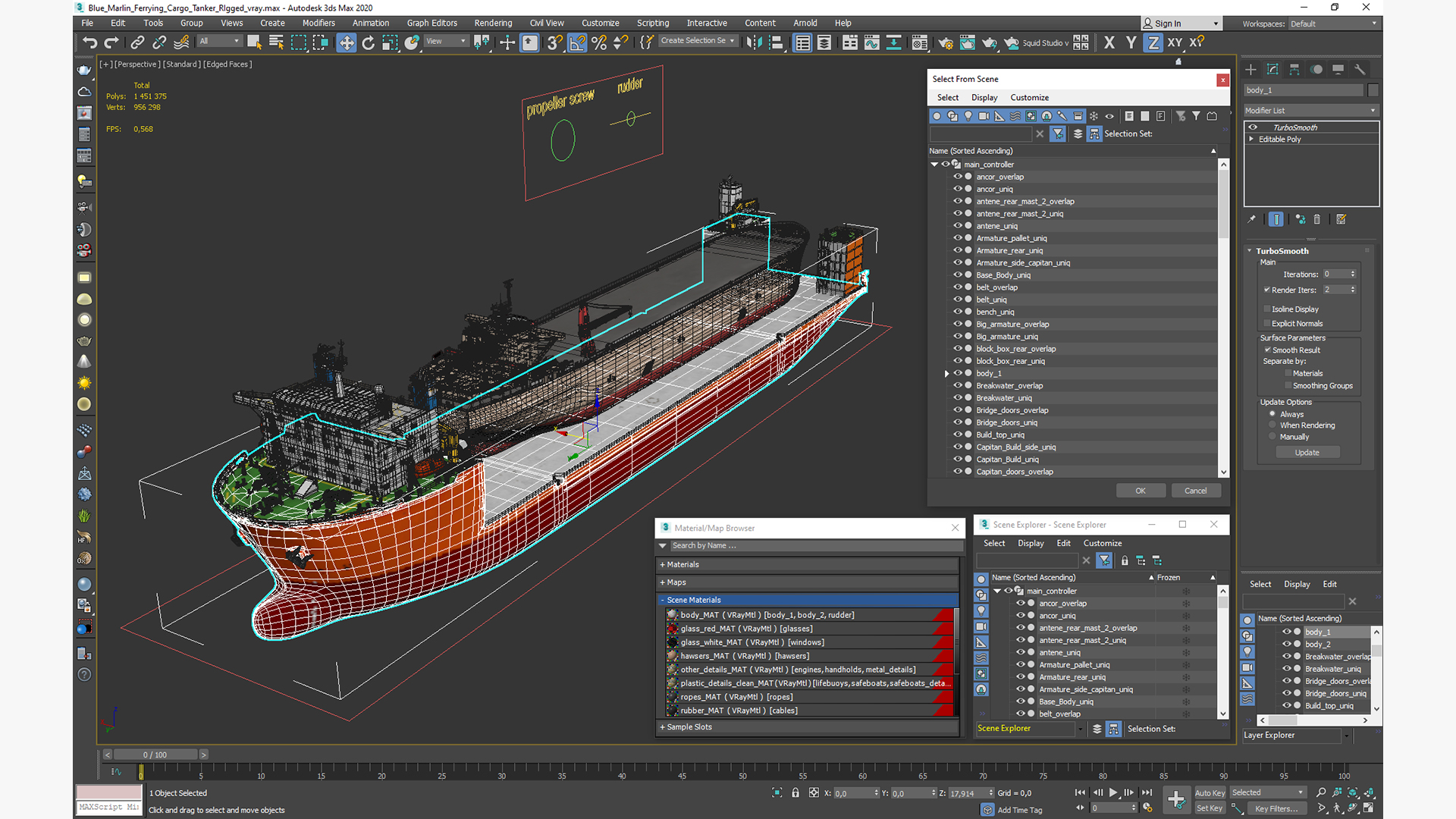This screenshot has width=1456, height=819.
Task: Click Zoom Extents All Selected nav icon
Action: (x=1370, y=792)
